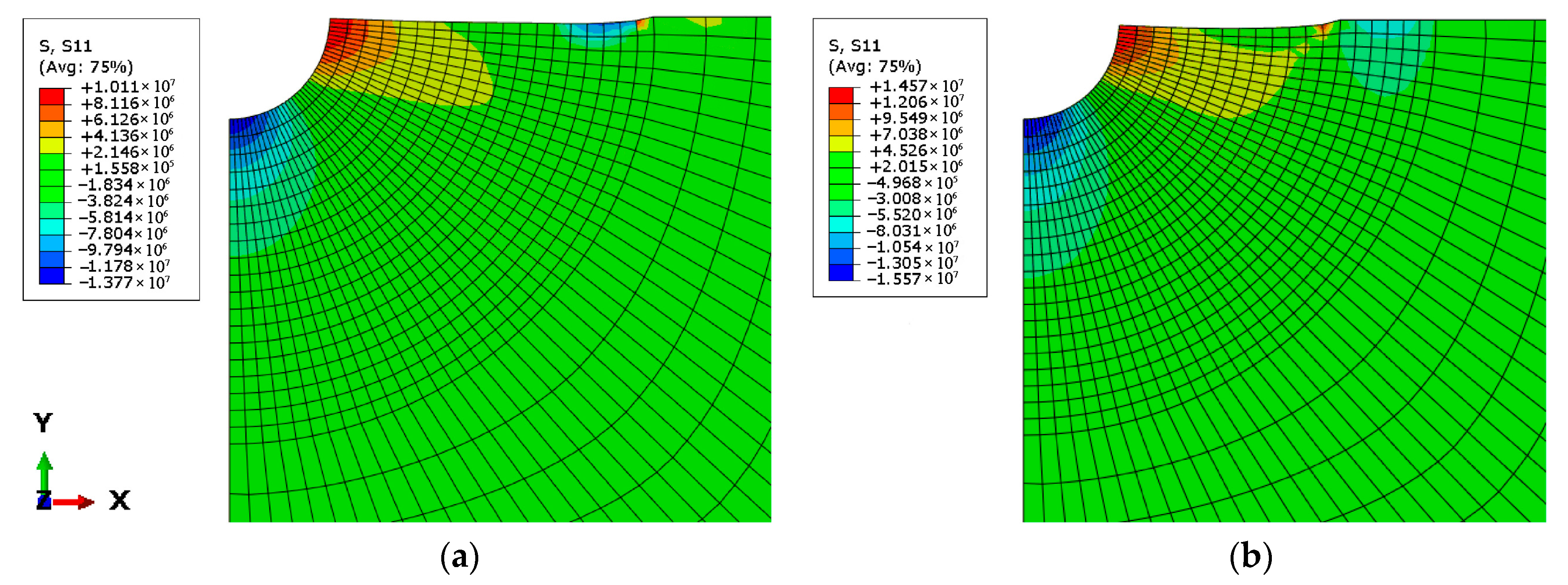Click the subfigure label (b)
The width and height of the screenshot is (1568, 585).
click(1251, 557)
